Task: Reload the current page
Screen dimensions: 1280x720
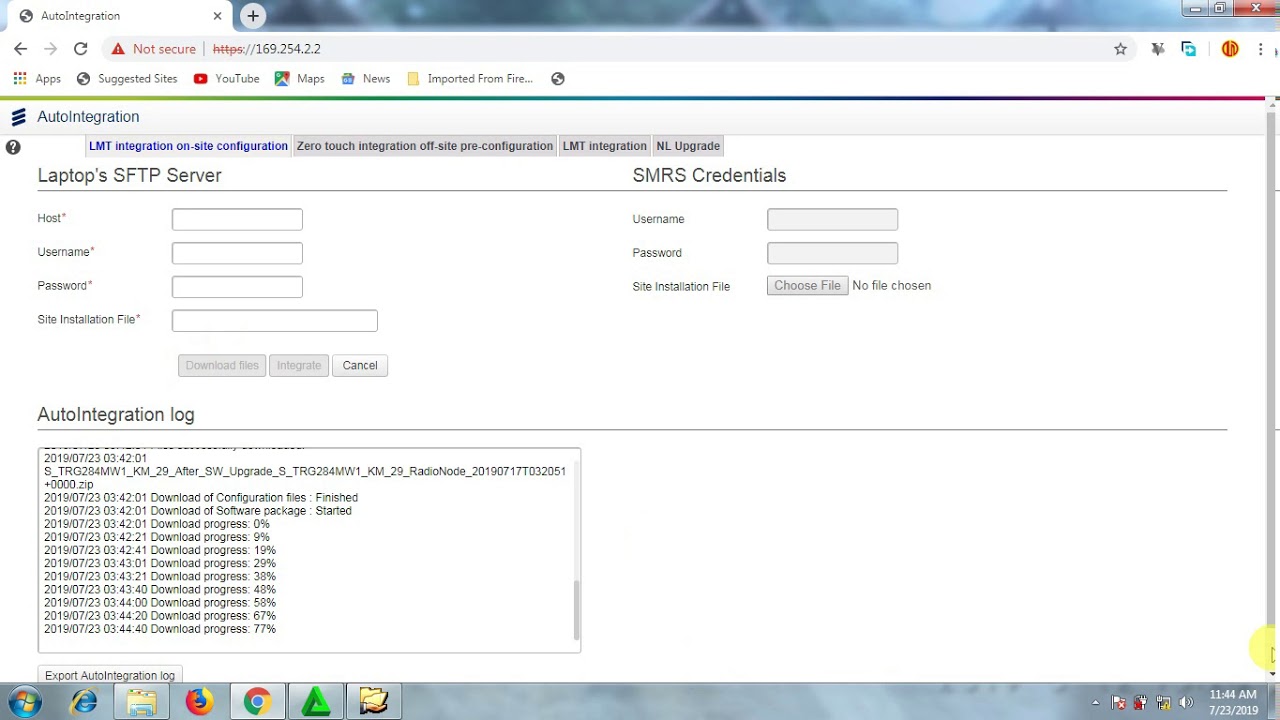Action: coord(80,48)
